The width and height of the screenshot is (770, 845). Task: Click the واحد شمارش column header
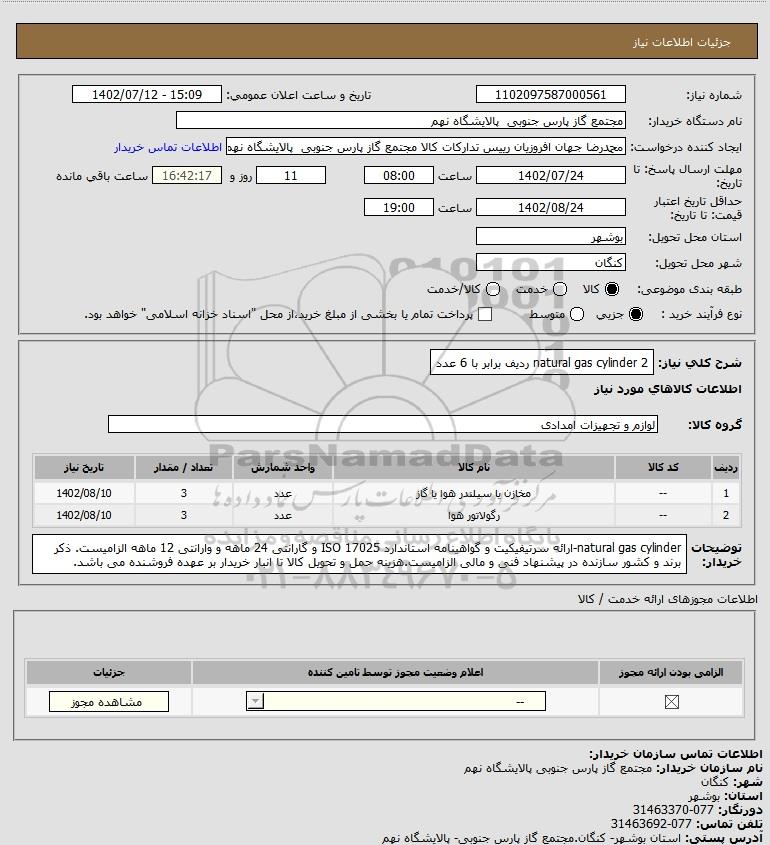tap(282, 468)
